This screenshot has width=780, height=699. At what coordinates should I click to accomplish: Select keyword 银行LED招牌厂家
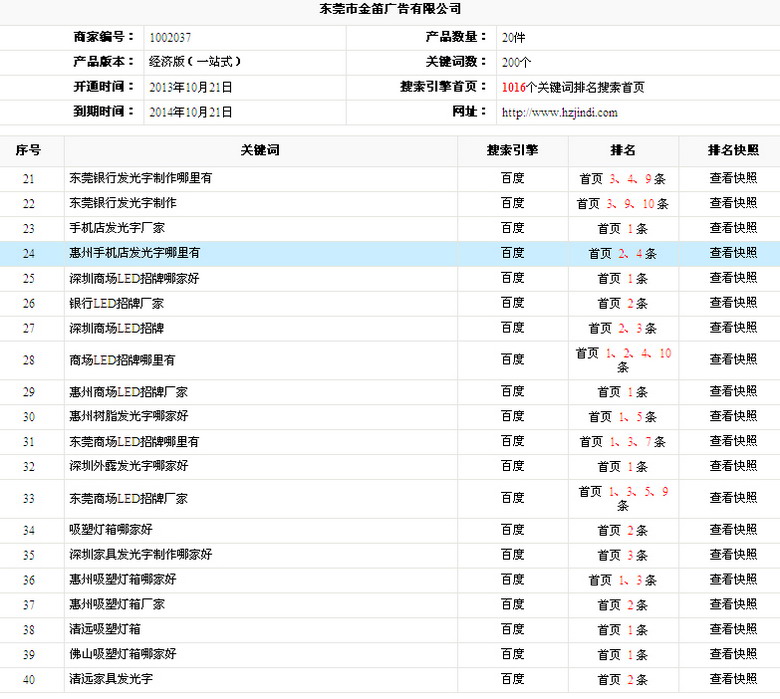(x=116, y=303)
